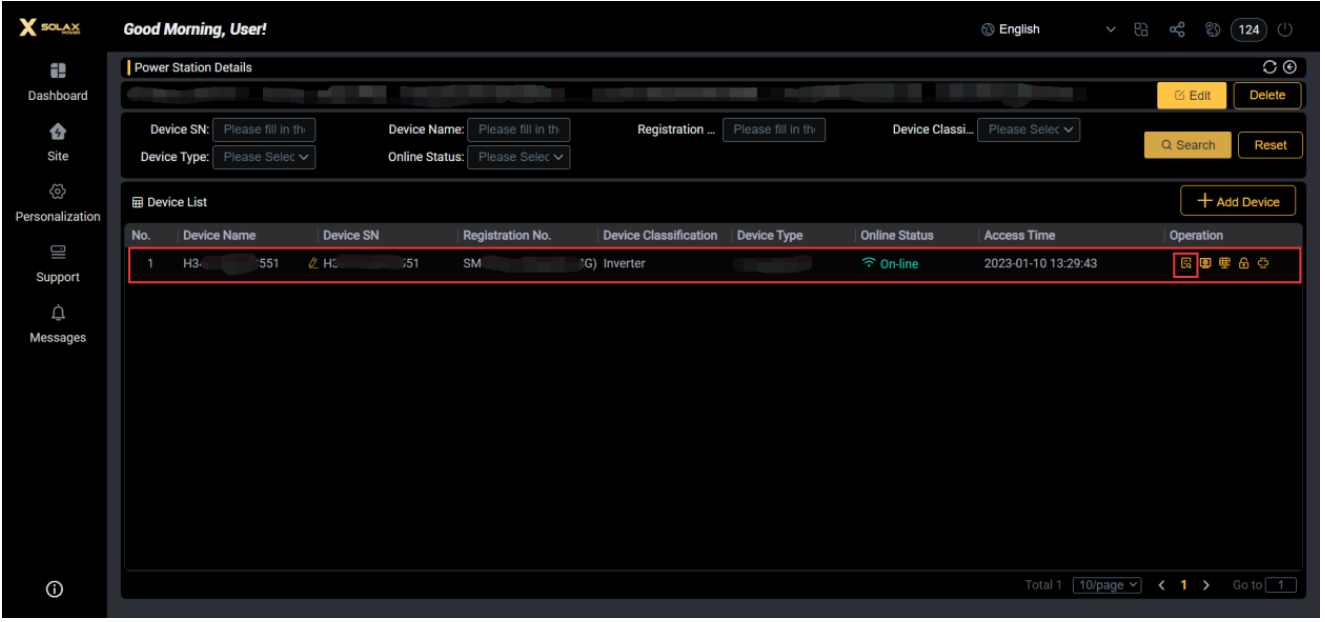Screen dimensions: 1325x622
Task: Expand the Online Status dropdown
Action: (520, 157)
